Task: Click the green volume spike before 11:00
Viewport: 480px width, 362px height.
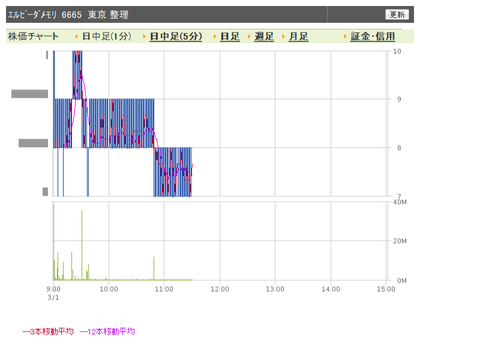Action: (154, 268)
